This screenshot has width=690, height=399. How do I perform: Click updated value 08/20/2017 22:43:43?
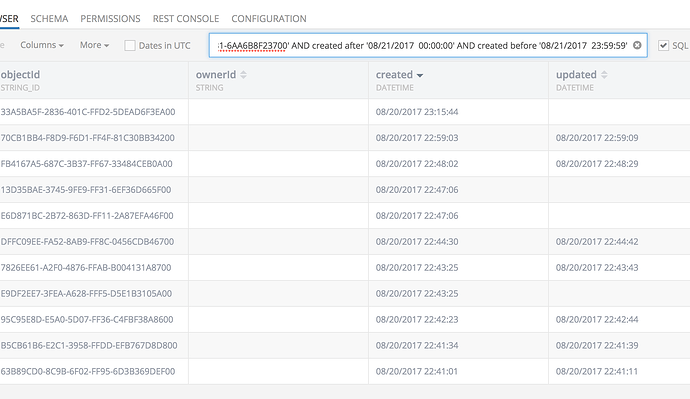pyautogui.click(x=597, y=267)
